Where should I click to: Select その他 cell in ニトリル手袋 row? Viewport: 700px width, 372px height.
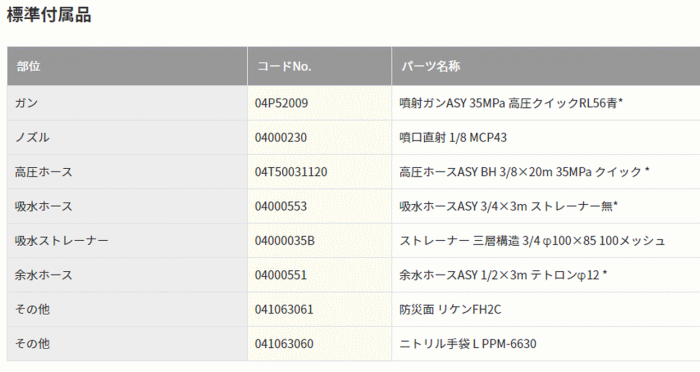pos(127,344)
